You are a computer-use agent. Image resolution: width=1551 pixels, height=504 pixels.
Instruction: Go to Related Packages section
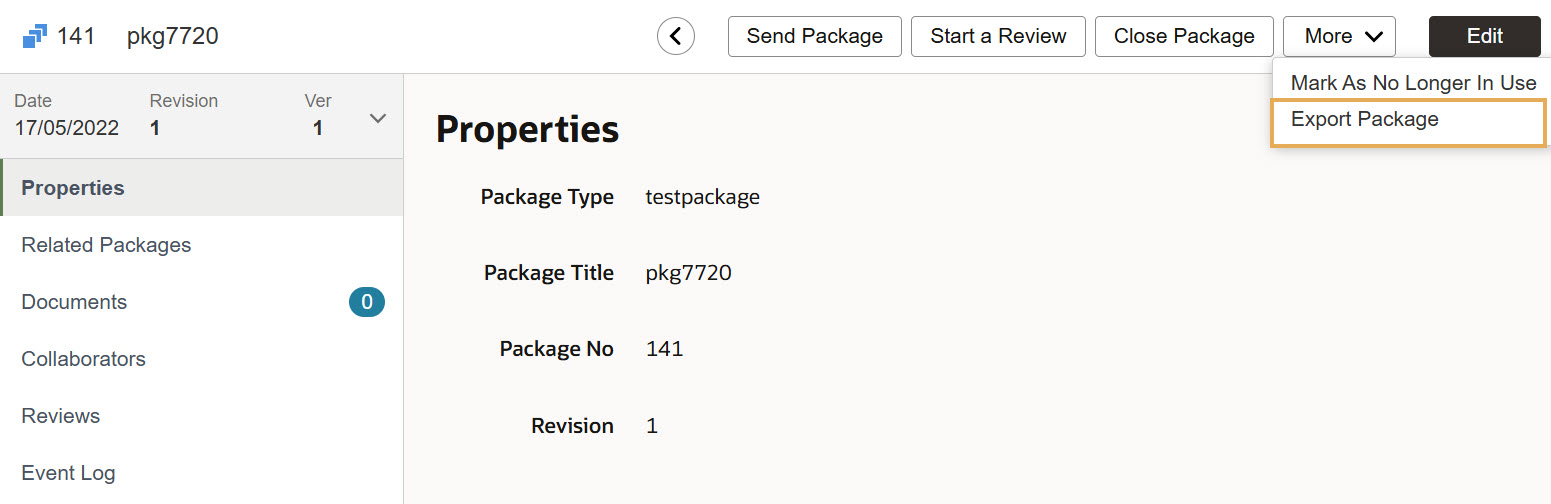pos(106,245)
